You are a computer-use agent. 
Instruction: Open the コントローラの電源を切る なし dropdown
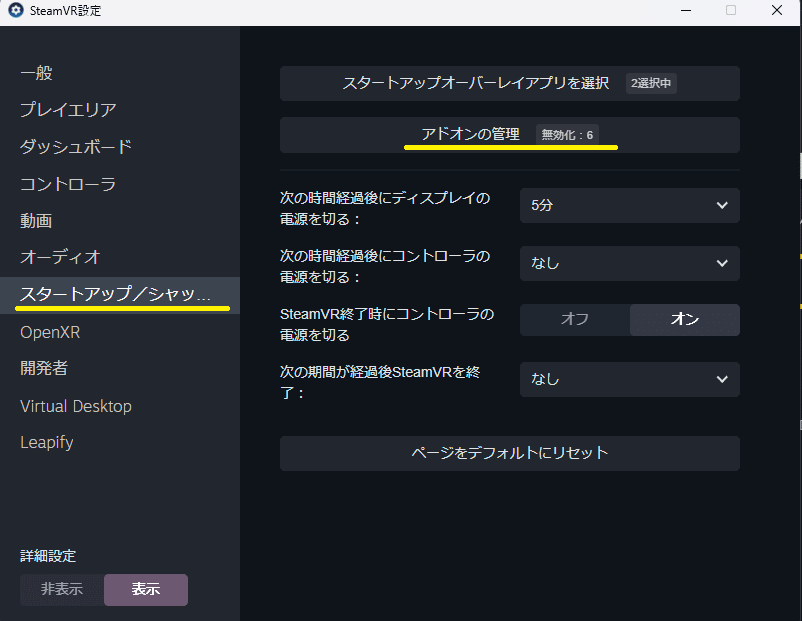pyautogui.click(x=630, y=263)
